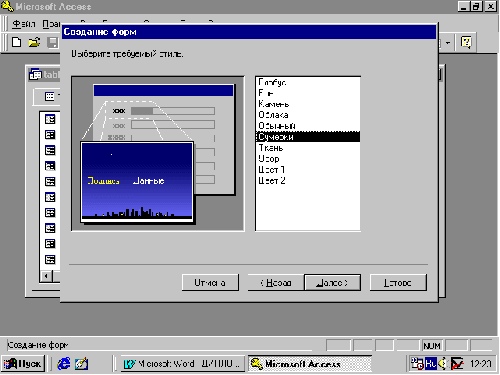Restore down the Microsoft Access window
This screenshot has height=375, width=500.
(476, 6)
